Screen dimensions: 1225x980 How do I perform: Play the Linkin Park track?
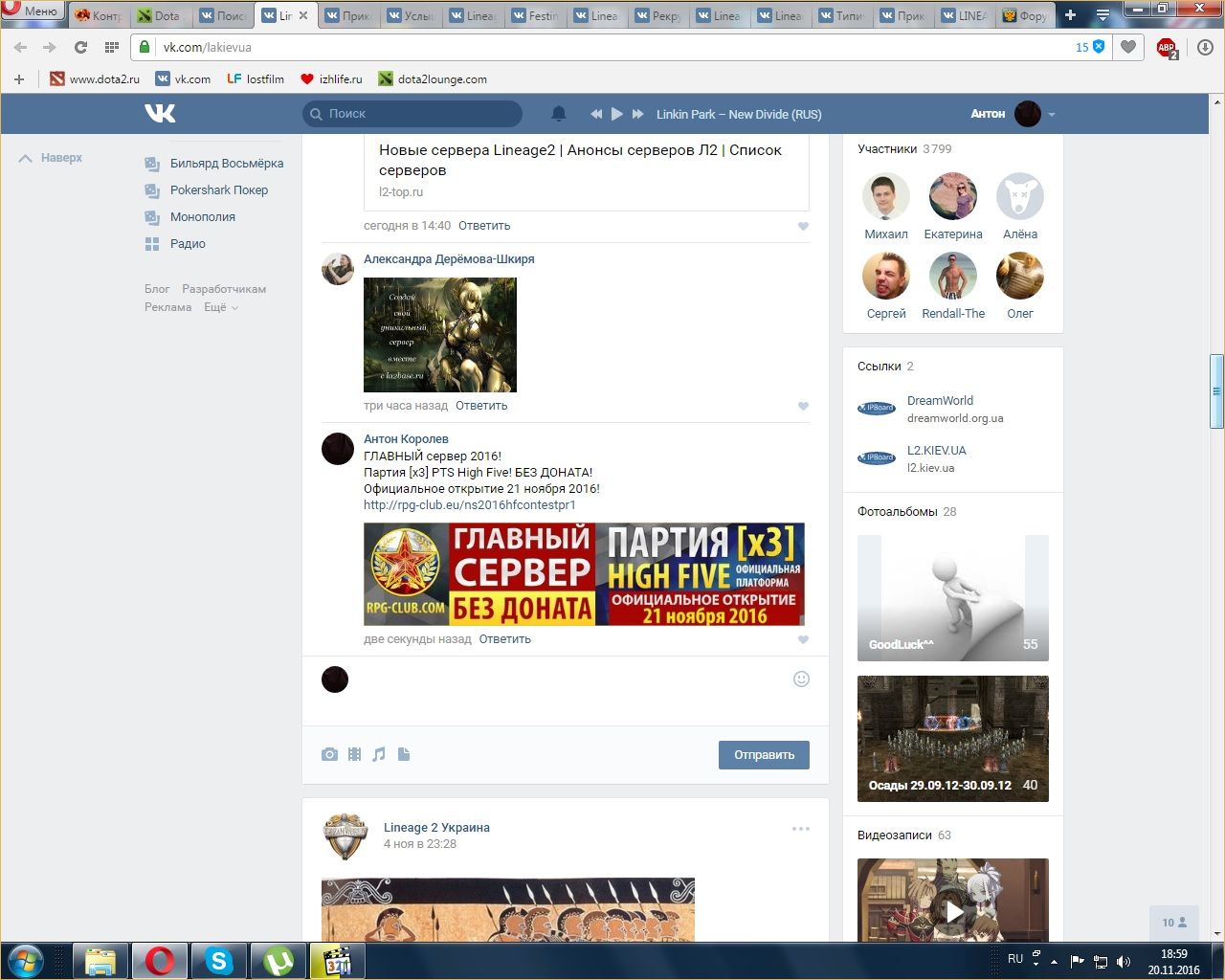click(x=617, y=114)
